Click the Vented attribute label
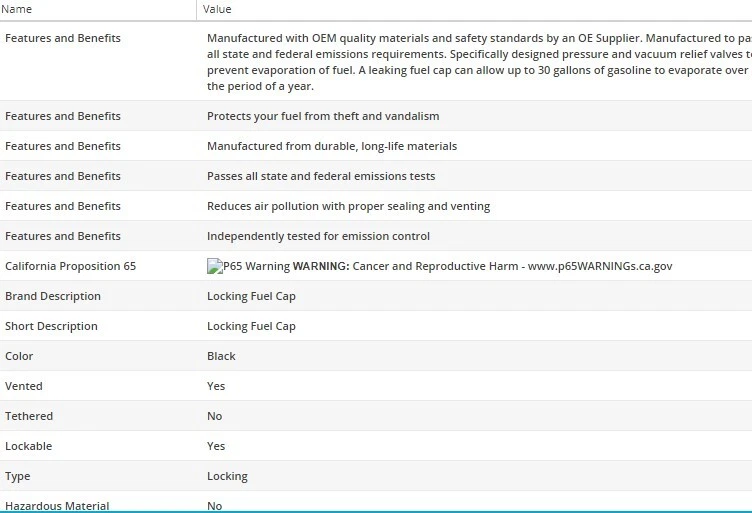 24,386
